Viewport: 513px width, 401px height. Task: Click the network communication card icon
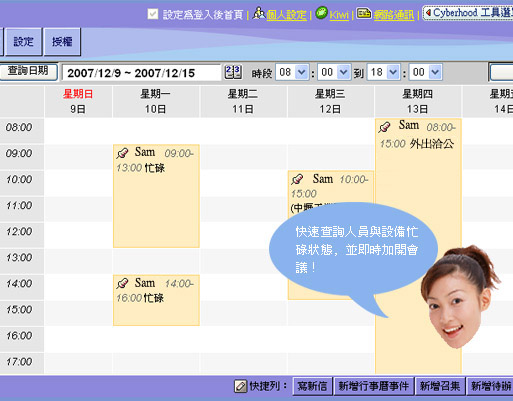[x=364, y=14]
